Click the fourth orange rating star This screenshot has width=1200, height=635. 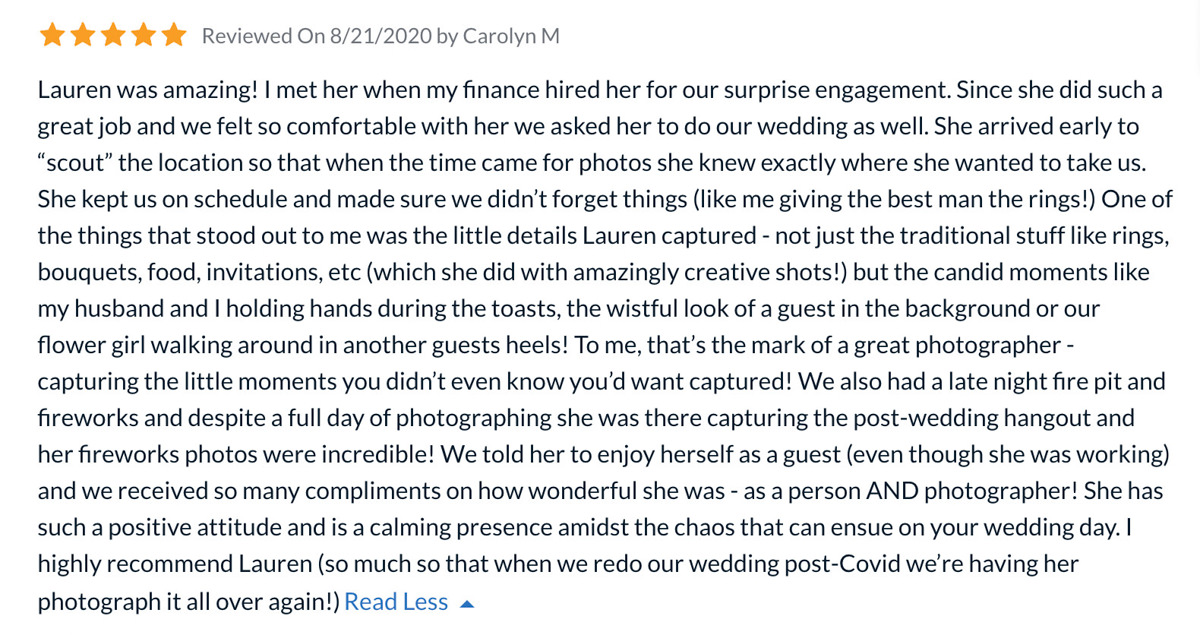[x=144, y=36]
